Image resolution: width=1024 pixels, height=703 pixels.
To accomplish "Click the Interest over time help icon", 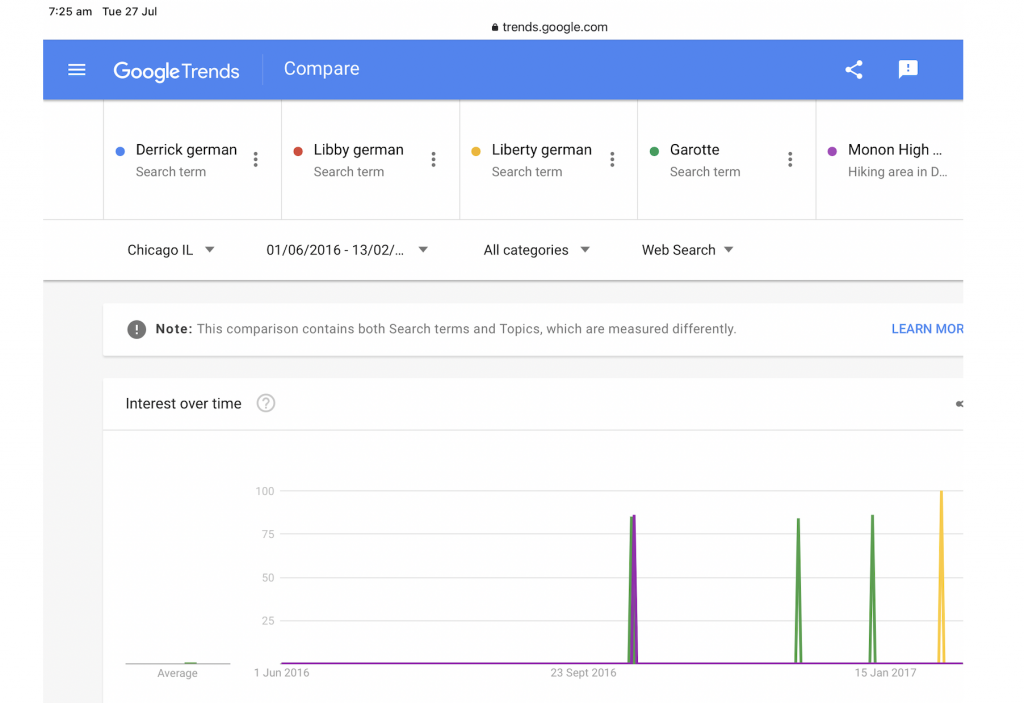I will tap(266, 404).
